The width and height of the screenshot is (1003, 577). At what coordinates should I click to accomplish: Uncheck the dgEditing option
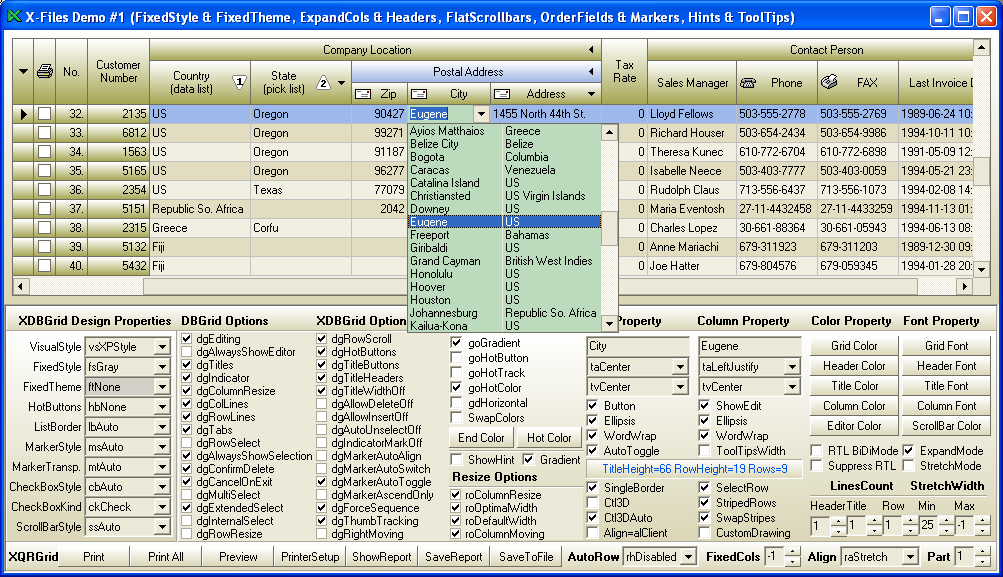click(x=187, y=340)
